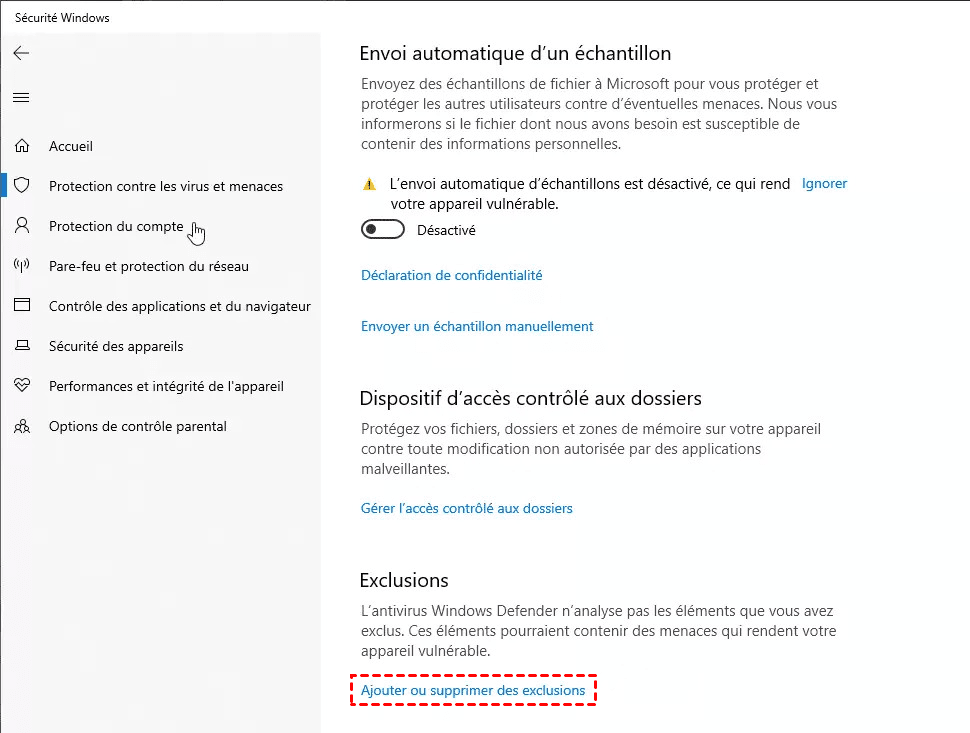Open the hamburger navigation menu
This screenshot has height=733, width=970.
[x=21, y=97]
